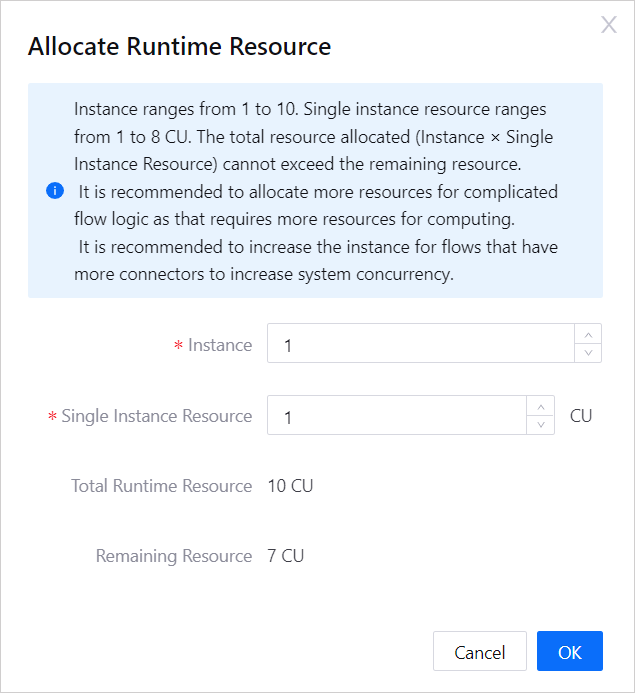This screenshot has height=693, width=635.
Task: Select the Remaining Resource label
Action: 173,556
